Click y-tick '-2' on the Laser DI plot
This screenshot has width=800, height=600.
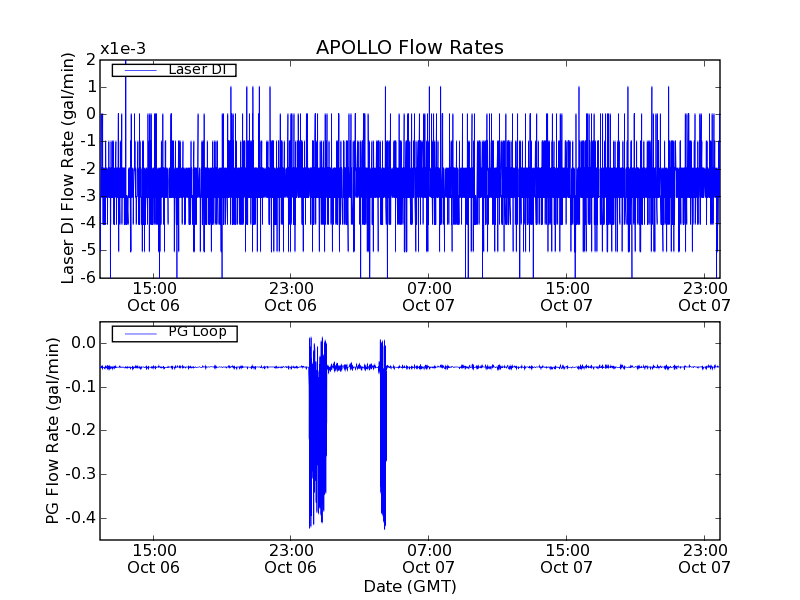pyautogui.click(x=89, y=169)
